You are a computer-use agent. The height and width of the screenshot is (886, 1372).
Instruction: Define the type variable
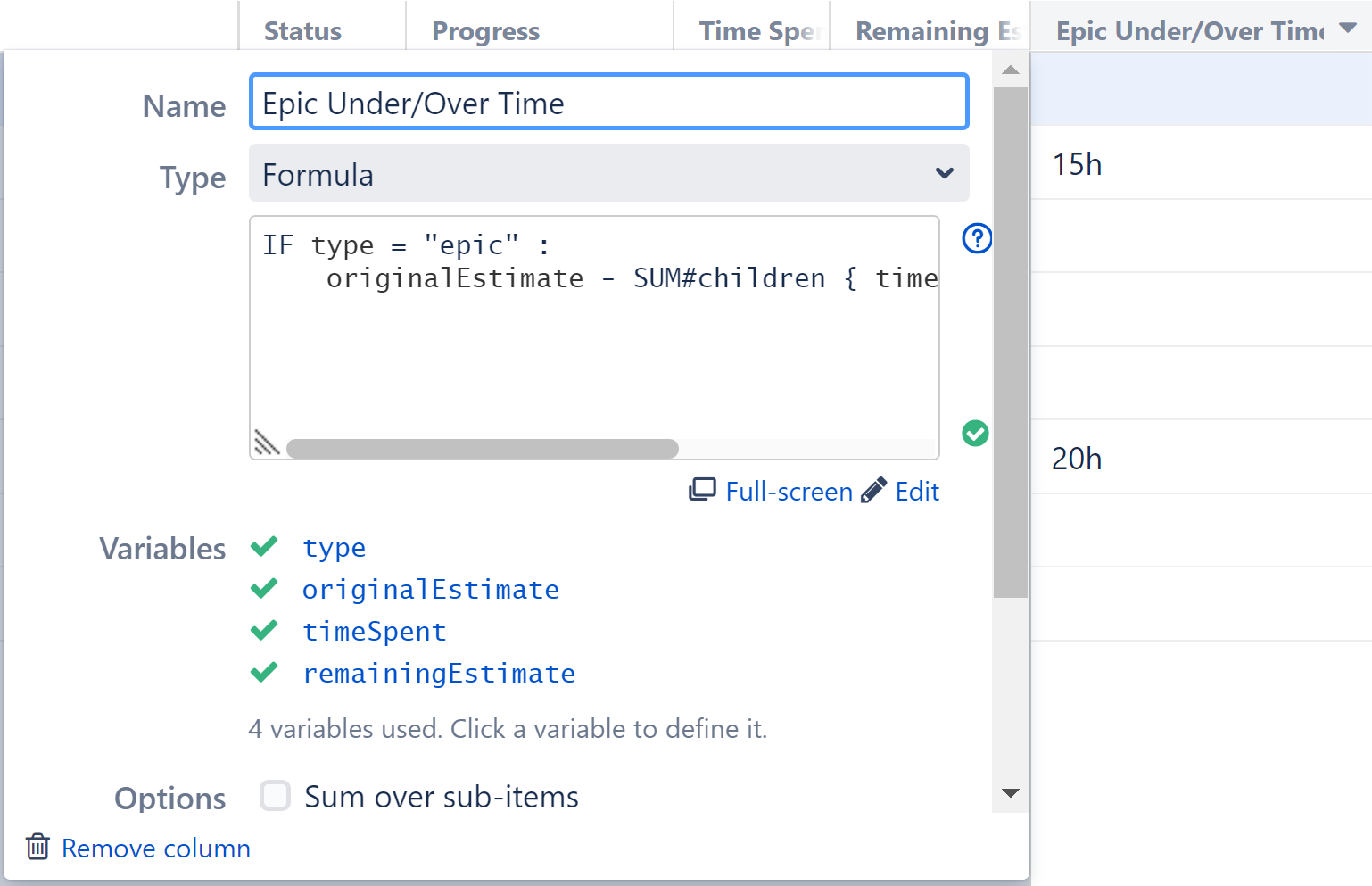tap(335, 548)
